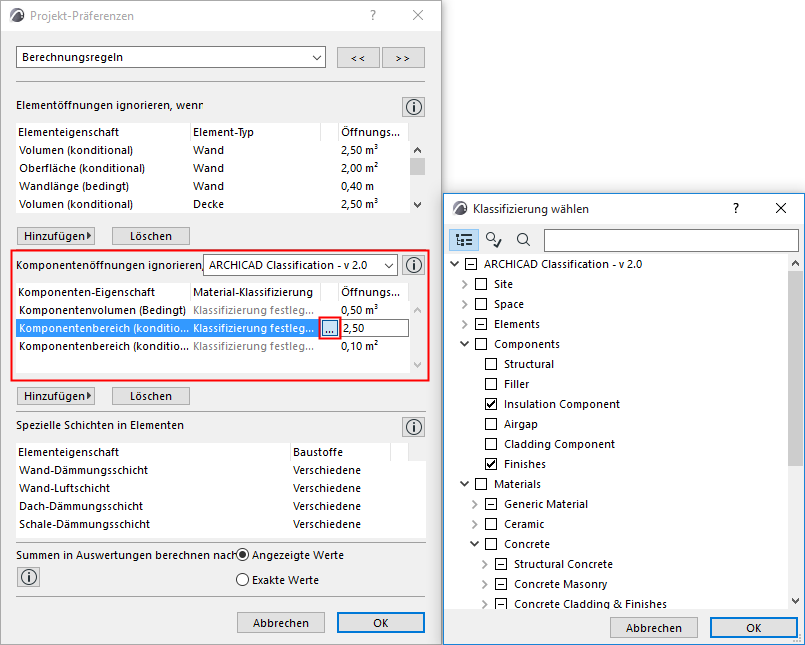
Task: Click Abbrechen in Projekt-Präferenzen
Action: point(281,622)
